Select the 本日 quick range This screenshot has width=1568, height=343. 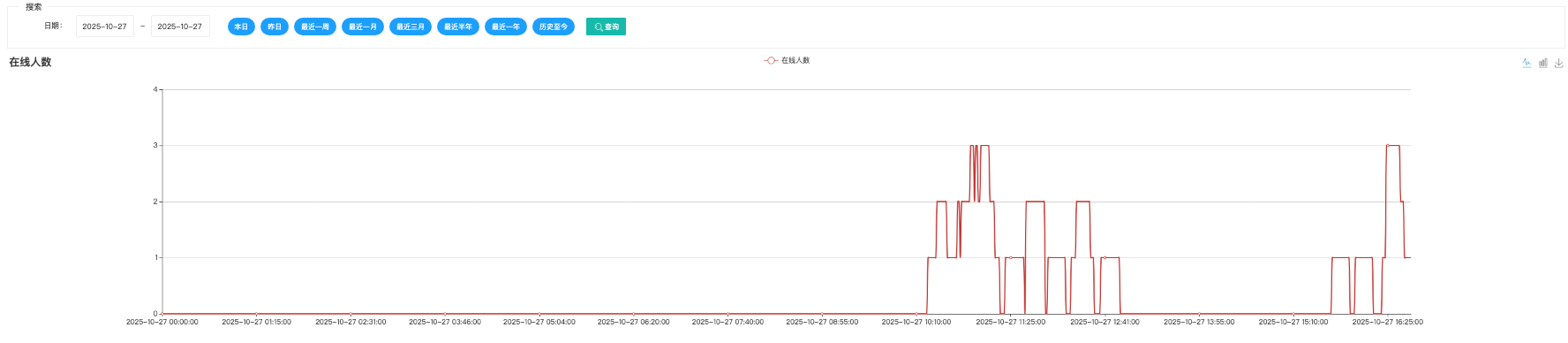pos(241,27)
